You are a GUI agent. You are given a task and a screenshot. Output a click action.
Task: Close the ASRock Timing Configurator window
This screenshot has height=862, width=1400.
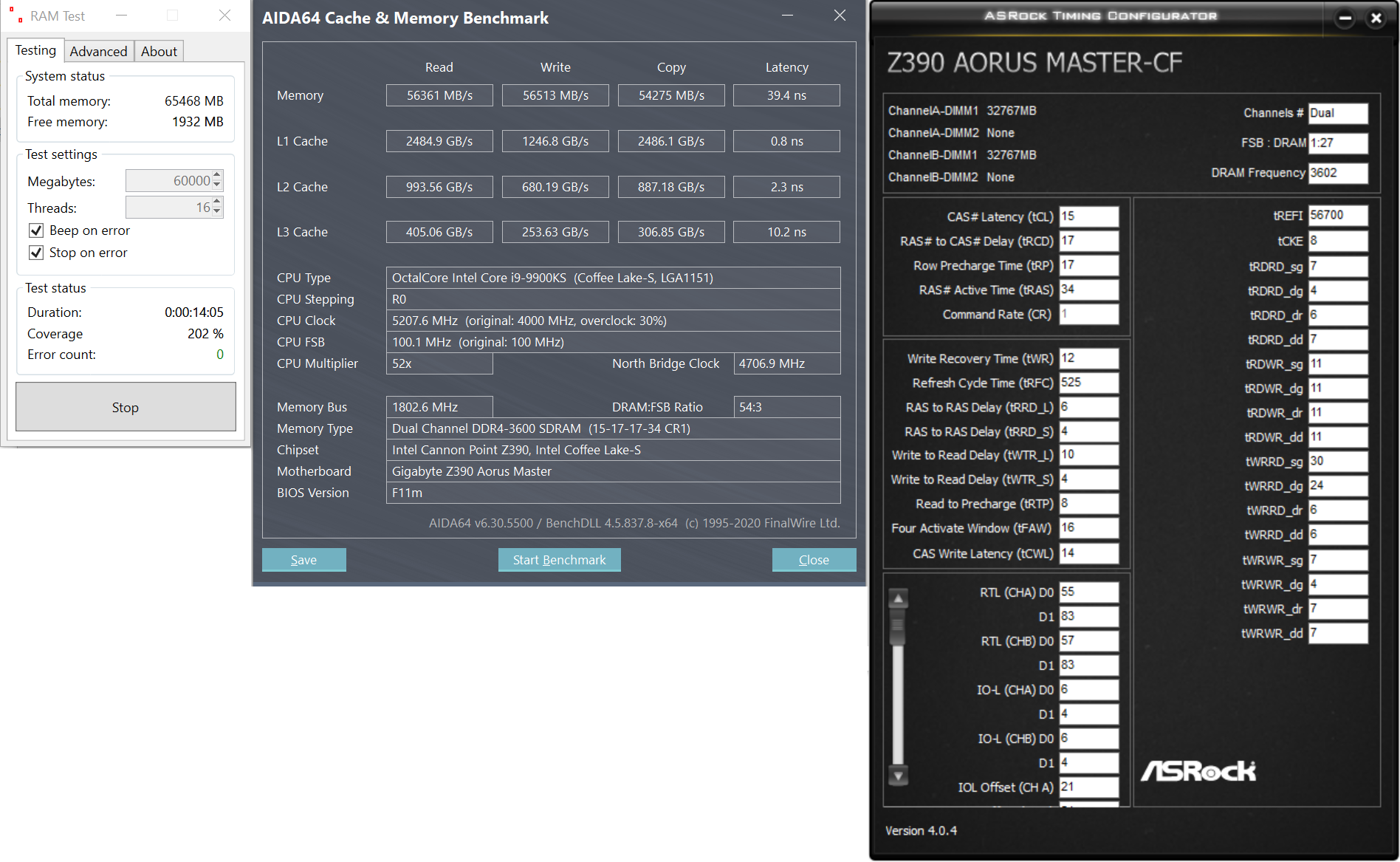pyautogui.click(x=1376, y=18)
